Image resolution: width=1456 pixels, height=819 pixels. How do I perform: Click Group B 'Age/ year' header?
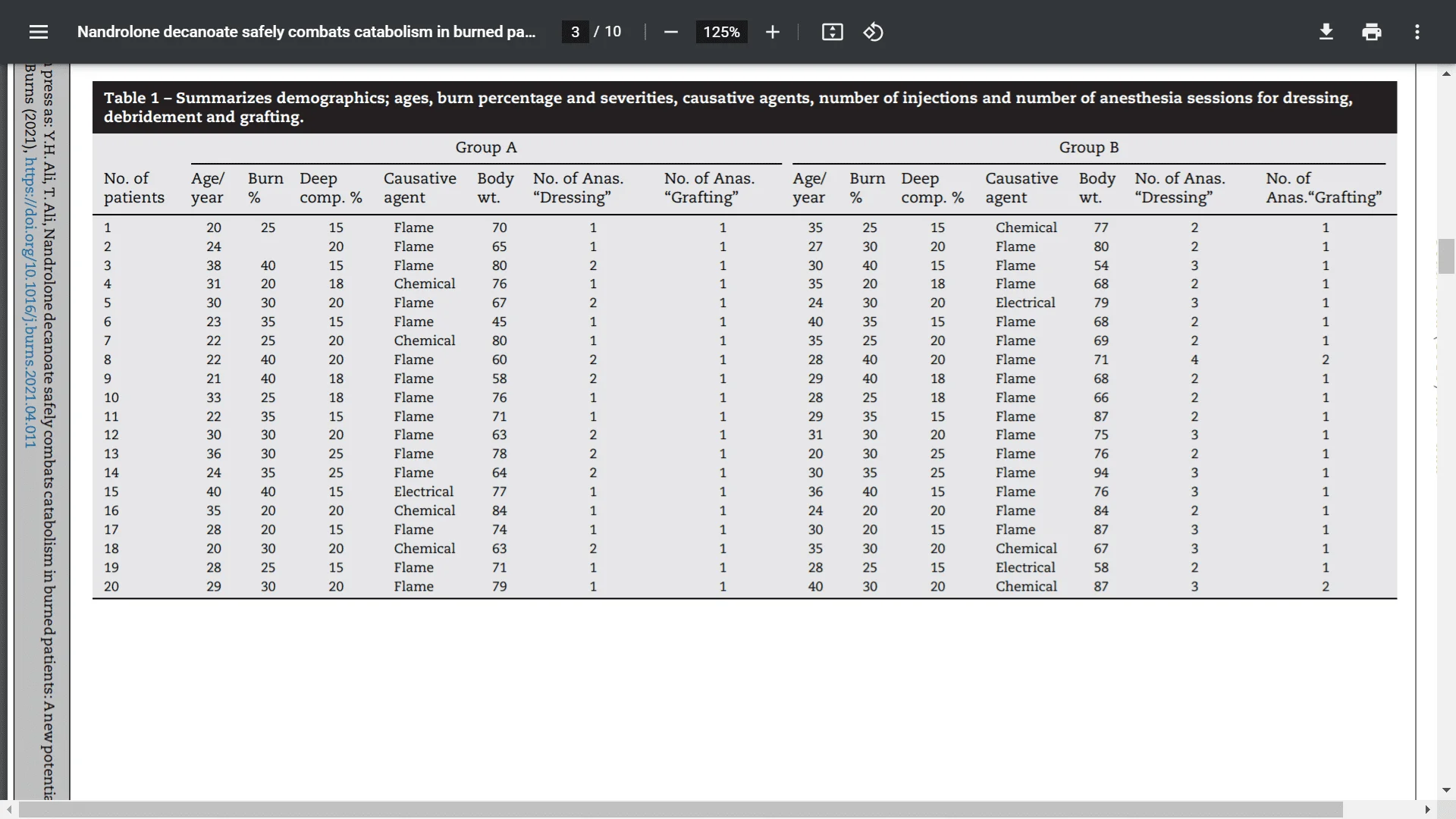809,187
